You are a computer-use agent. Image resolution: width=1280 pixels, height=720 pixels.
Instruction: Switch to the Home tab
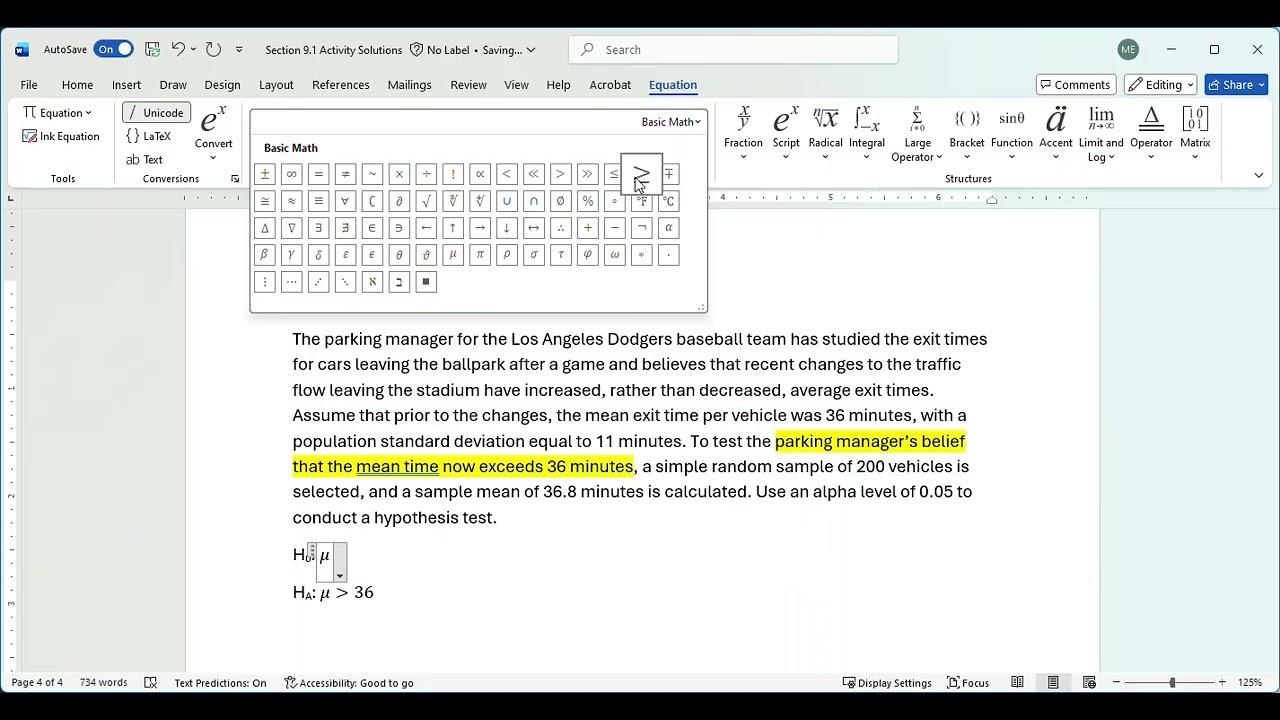[x=77, y=85]
